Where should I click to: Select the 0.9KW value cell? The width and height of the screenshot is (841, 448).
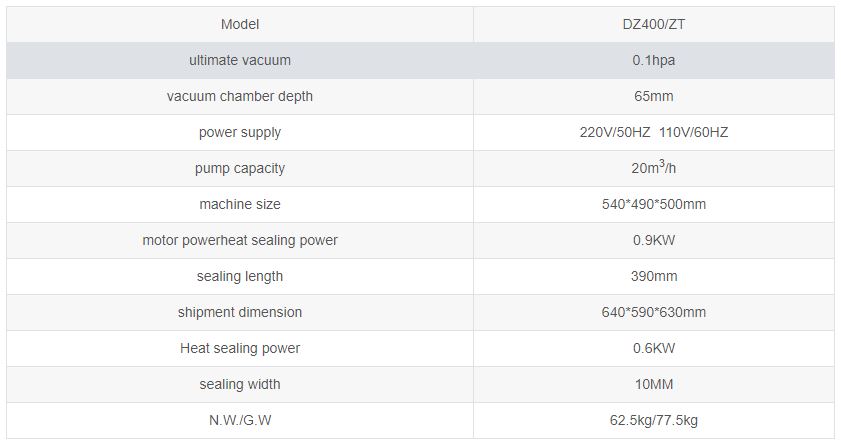(654, 240)
